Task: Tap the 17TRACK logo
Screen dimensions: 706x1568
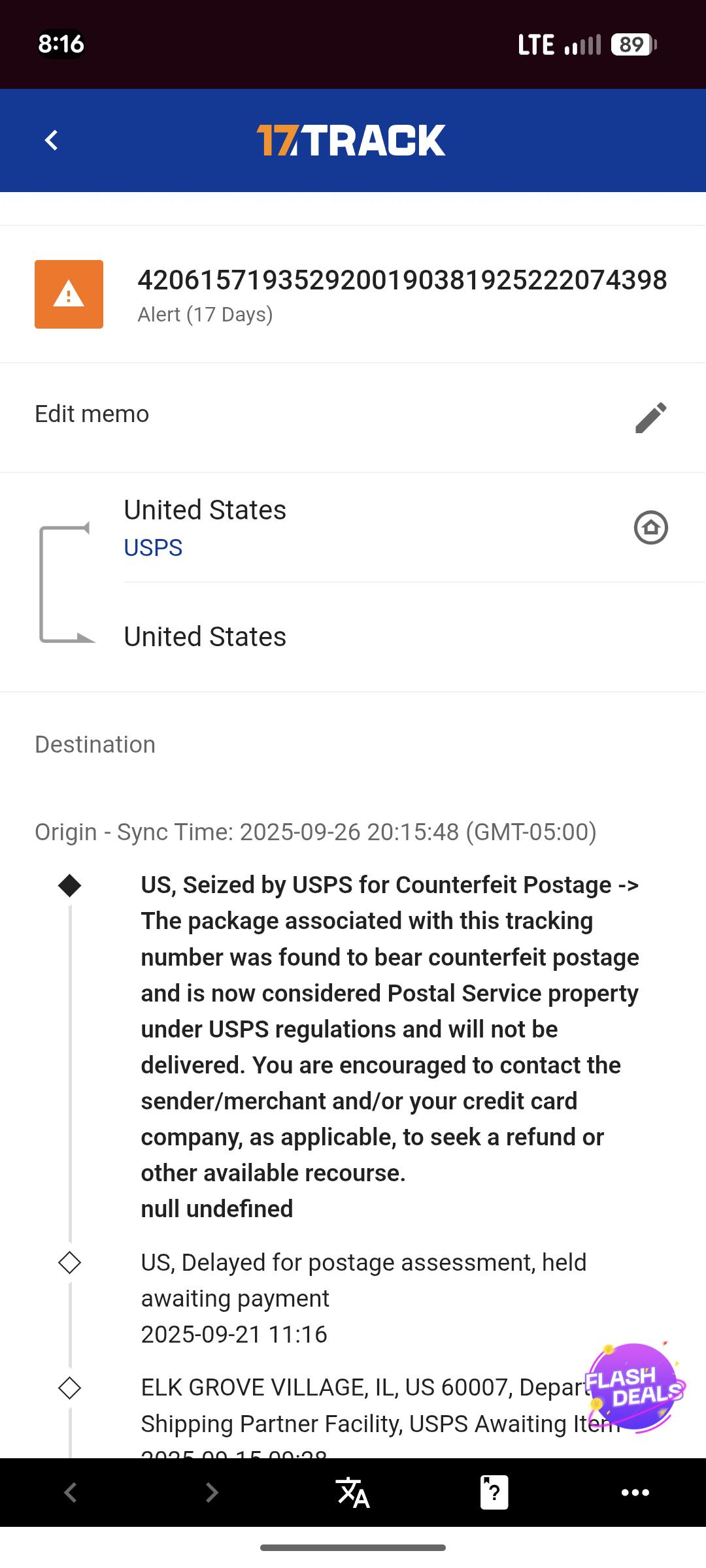Action: (351, 140)
